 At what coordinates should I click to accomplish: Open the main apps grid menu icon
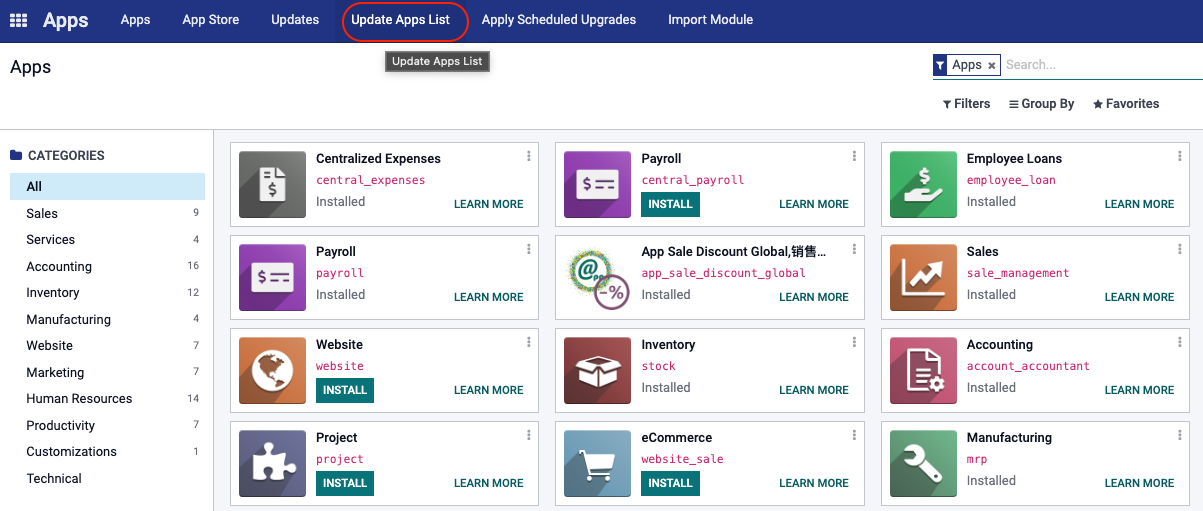(18, 20)
